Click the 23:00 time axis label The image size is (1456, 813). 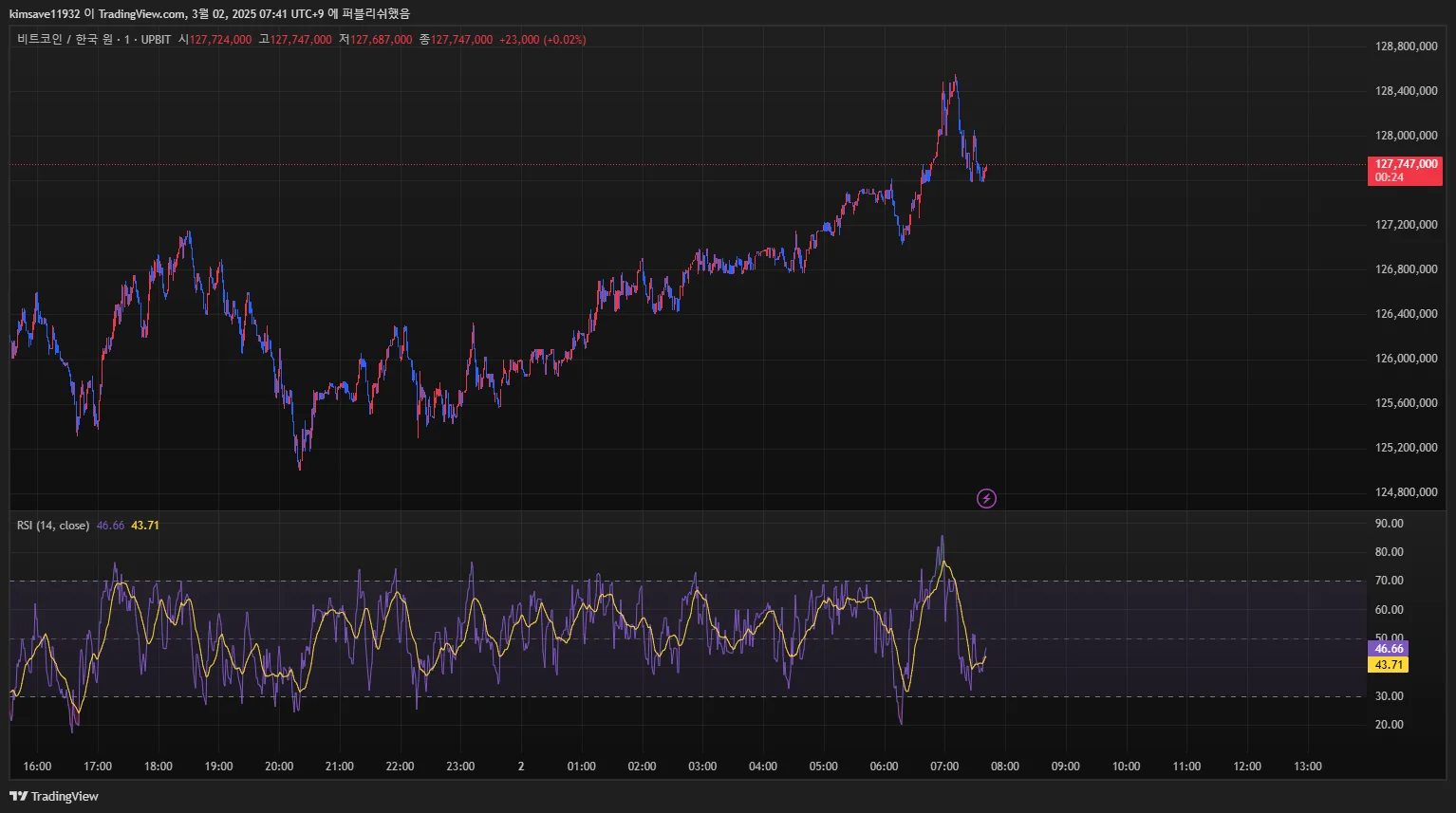coord(460,767)
